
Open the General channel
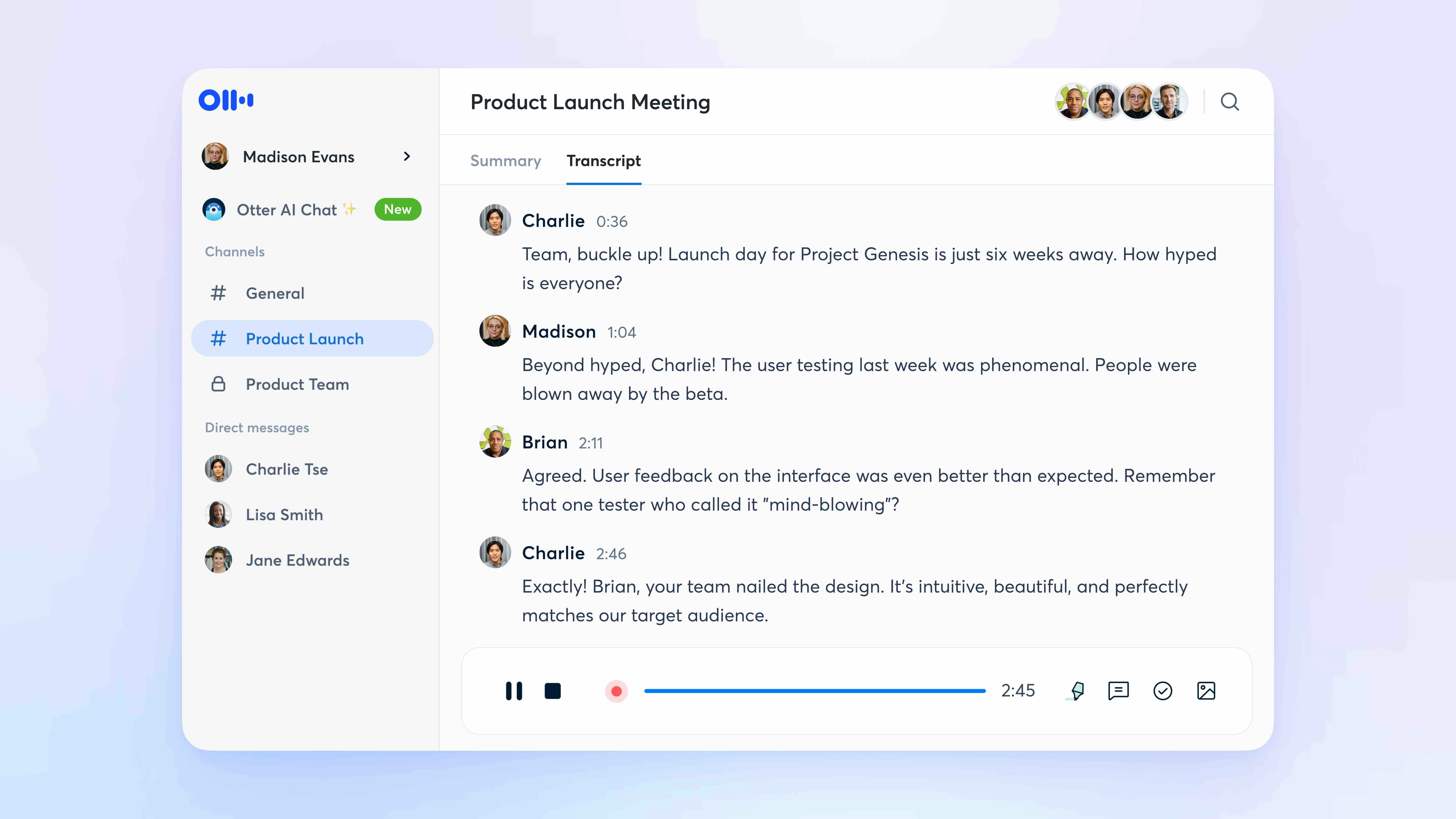tap(275, 293)
